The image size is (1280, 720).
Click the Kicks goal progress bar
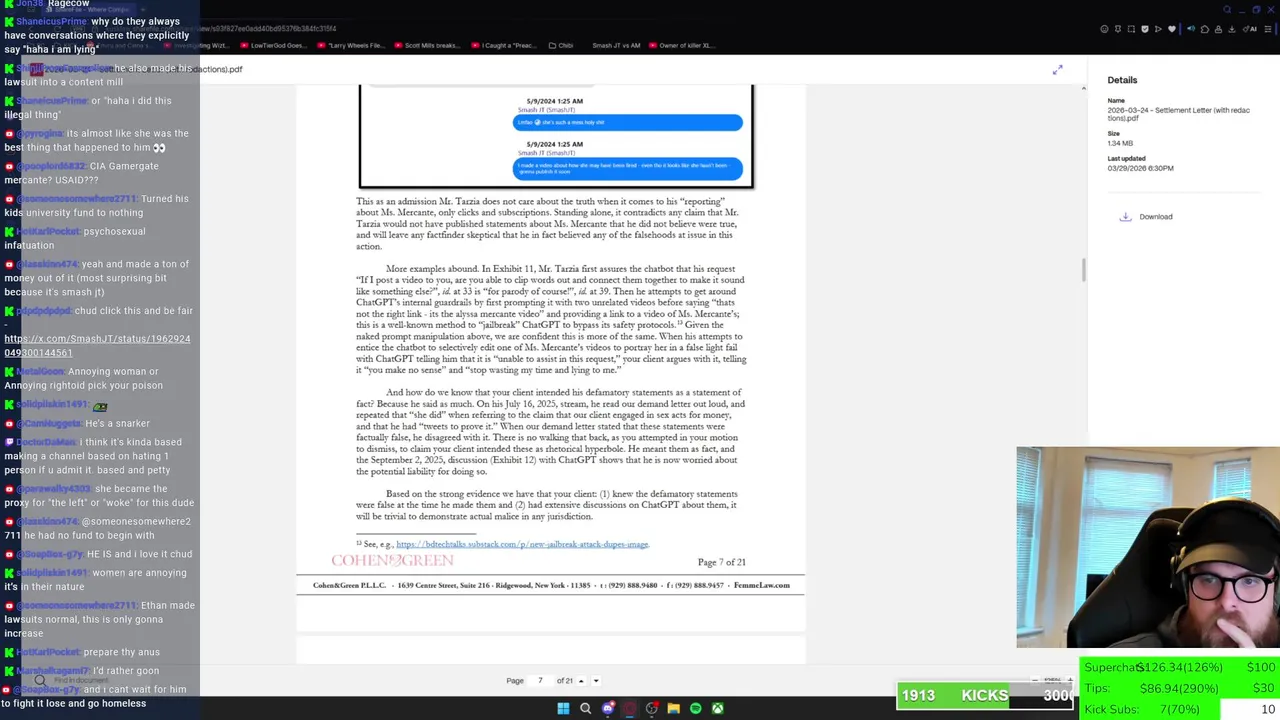click(987, 695)
